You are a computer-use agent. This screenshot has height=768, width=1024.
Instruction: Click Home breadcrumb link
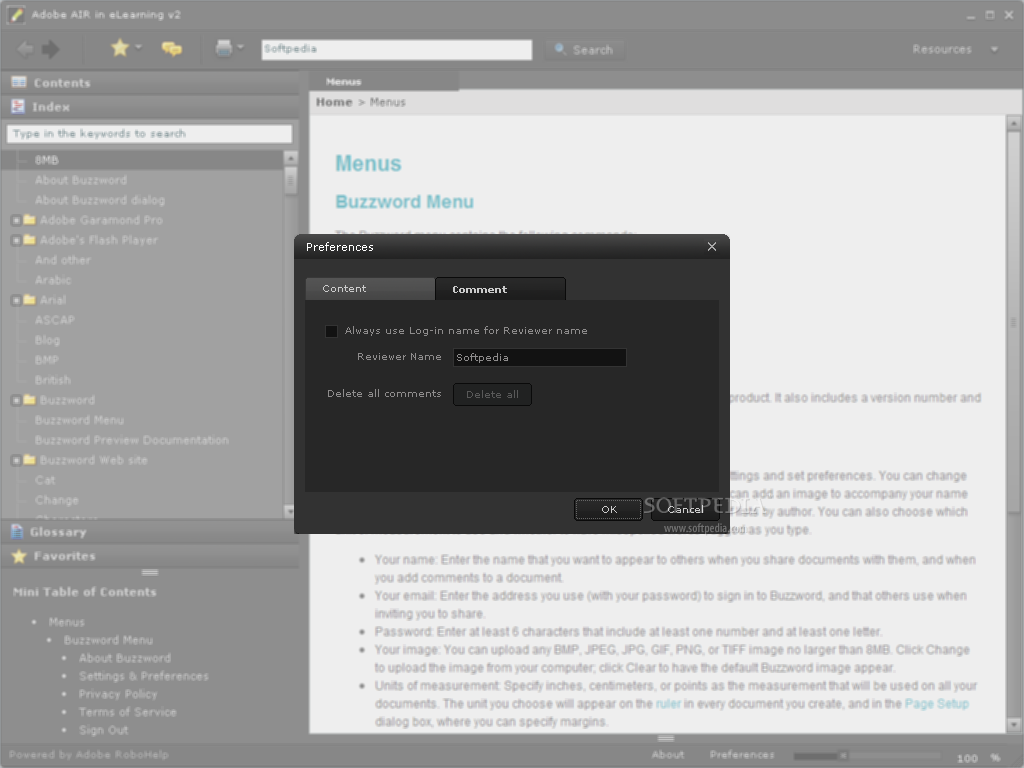(x=334, y=102)
